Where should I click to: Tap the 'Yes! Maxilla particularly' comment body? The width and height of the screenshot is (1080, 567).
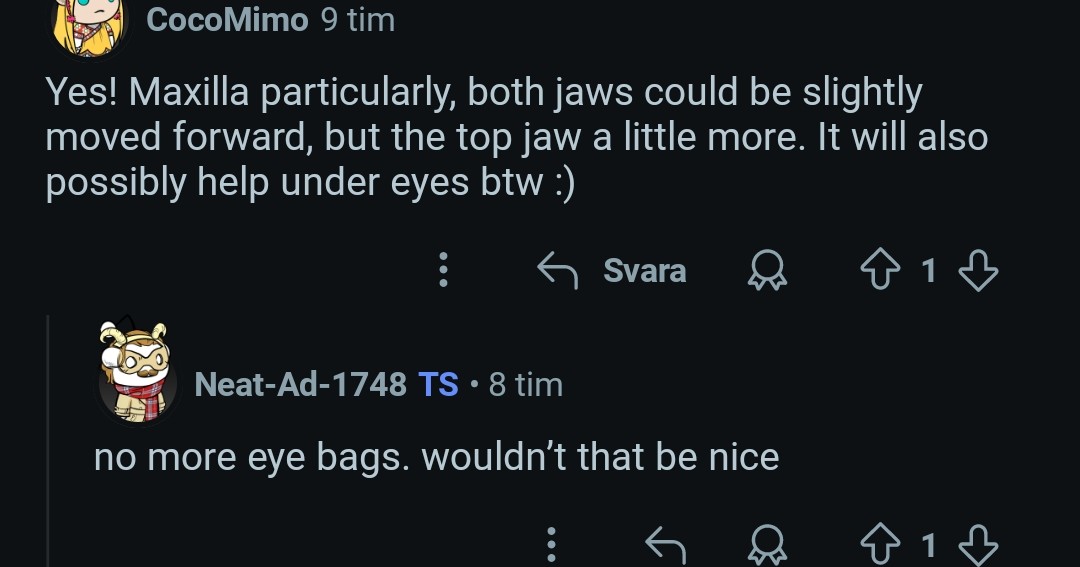pyautogui.click(x=517, y=137)
